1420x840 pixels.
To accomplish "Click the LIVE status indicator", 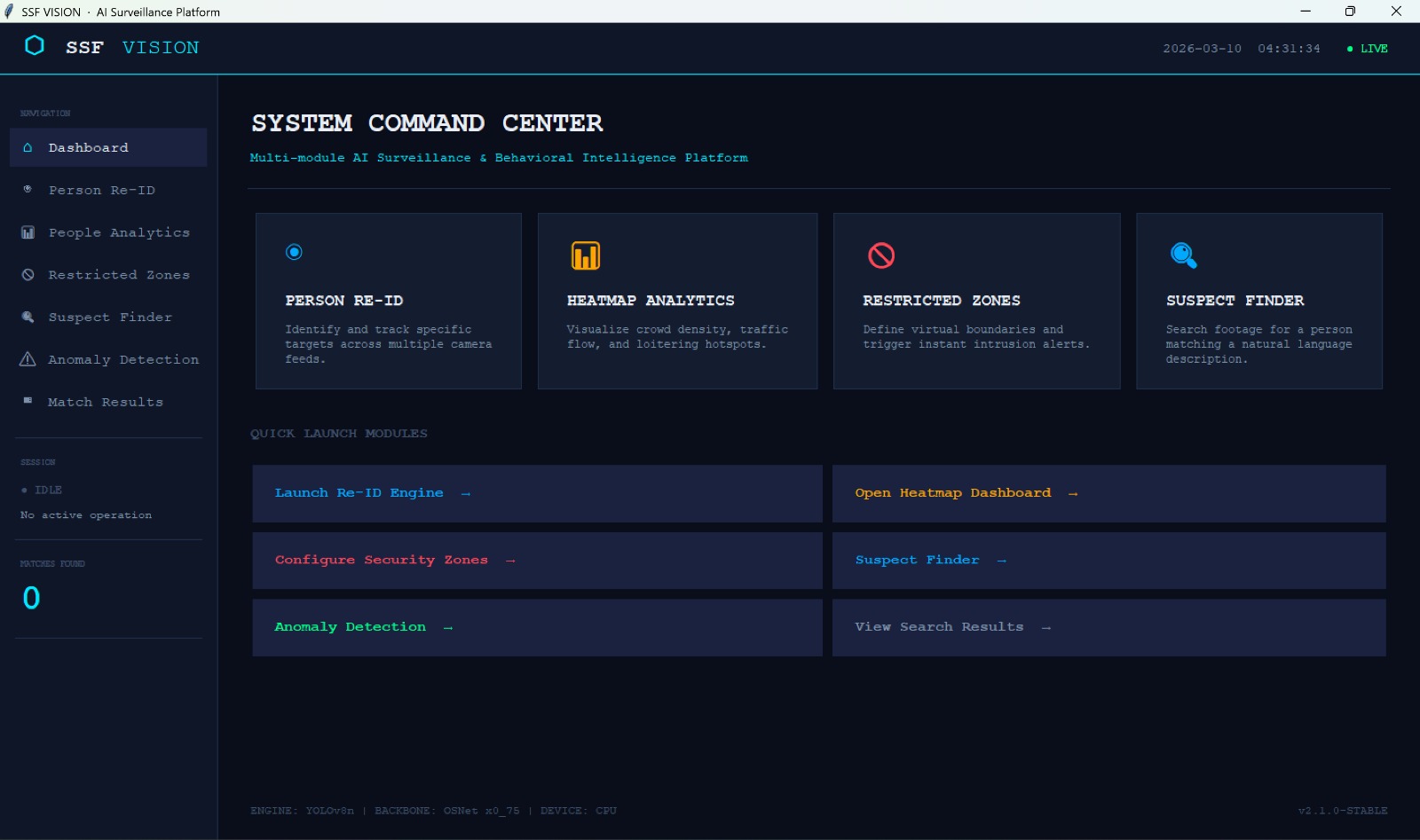I will tap(1368, 49).
